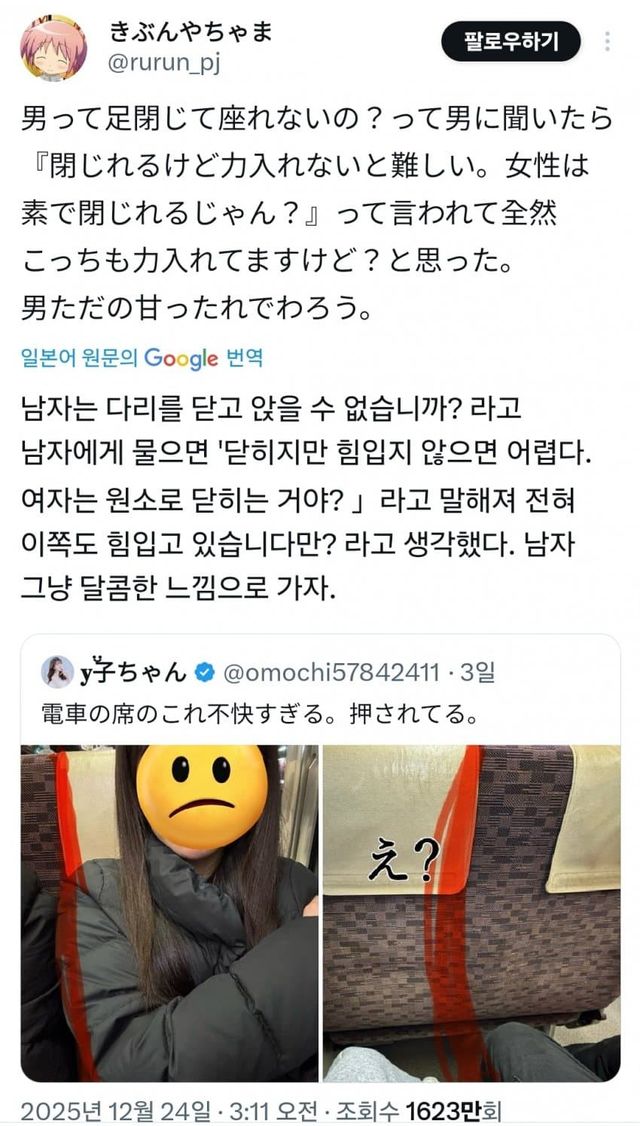Click the original Japanese tweet text
The image size is (640, 1126).
(x=316, y=215)
